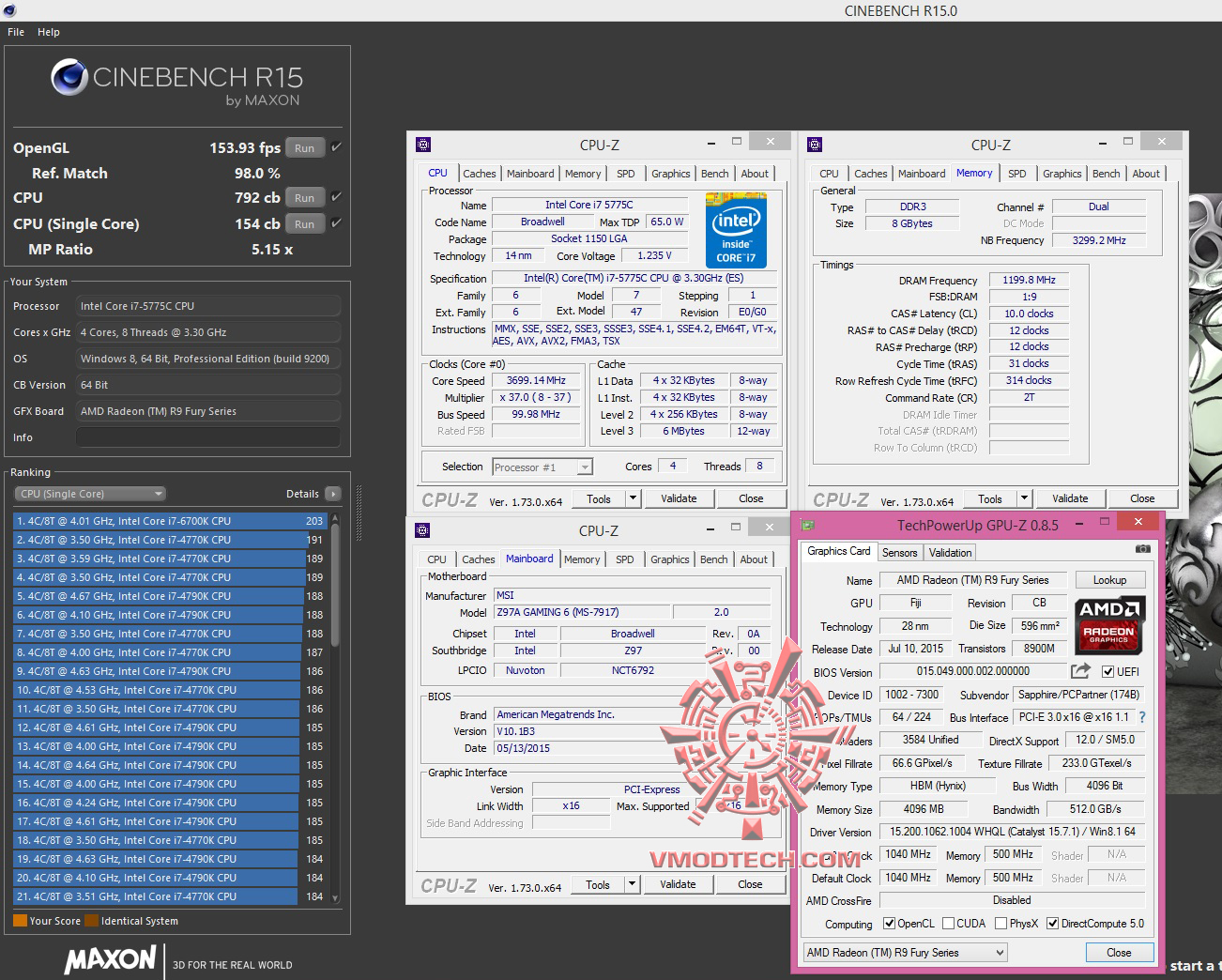The image size is (1222, 980).
Task: Open ranking Details arrow button
Action: (332, 494)
